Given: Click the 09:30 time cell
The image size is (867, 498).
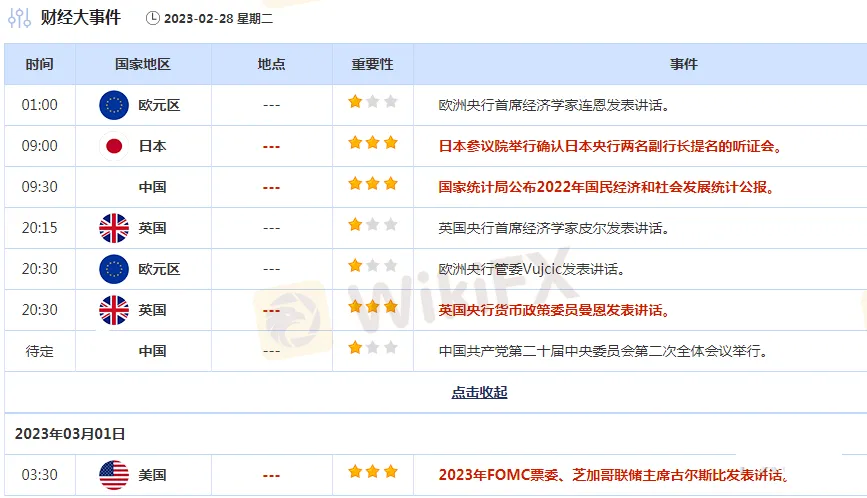Looking at the screenshot, I should coord(40,187).
